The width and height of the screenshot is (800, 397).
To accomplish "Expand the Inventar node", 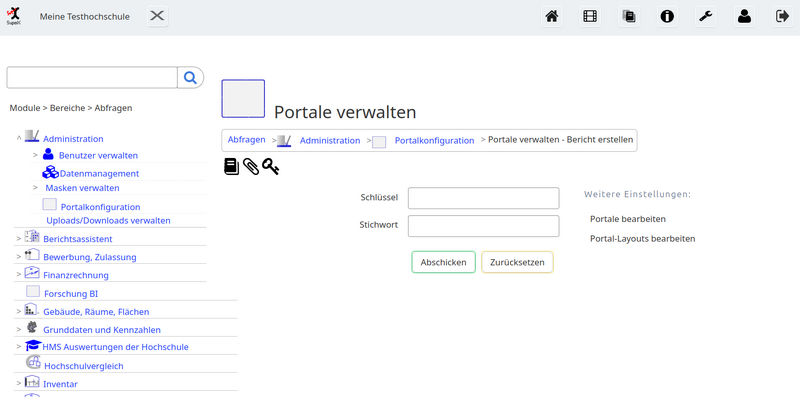I will pyautogui.click(x=19, y=383).
